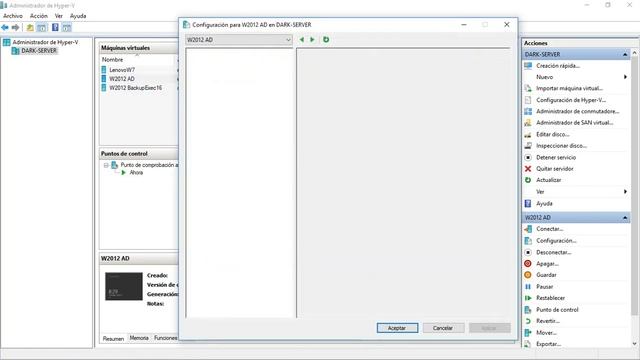
Task: Open the Ayuda menu in menu bar
Action: [78, 16]
